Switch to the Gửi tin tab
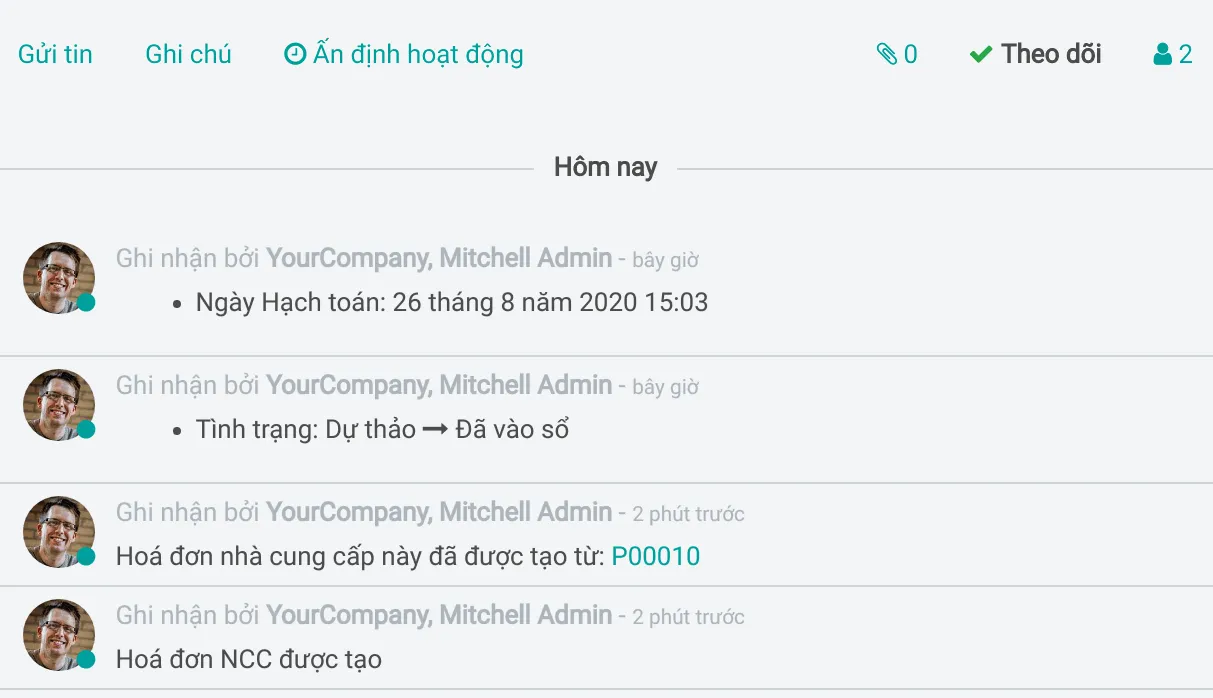 (55, 54)
